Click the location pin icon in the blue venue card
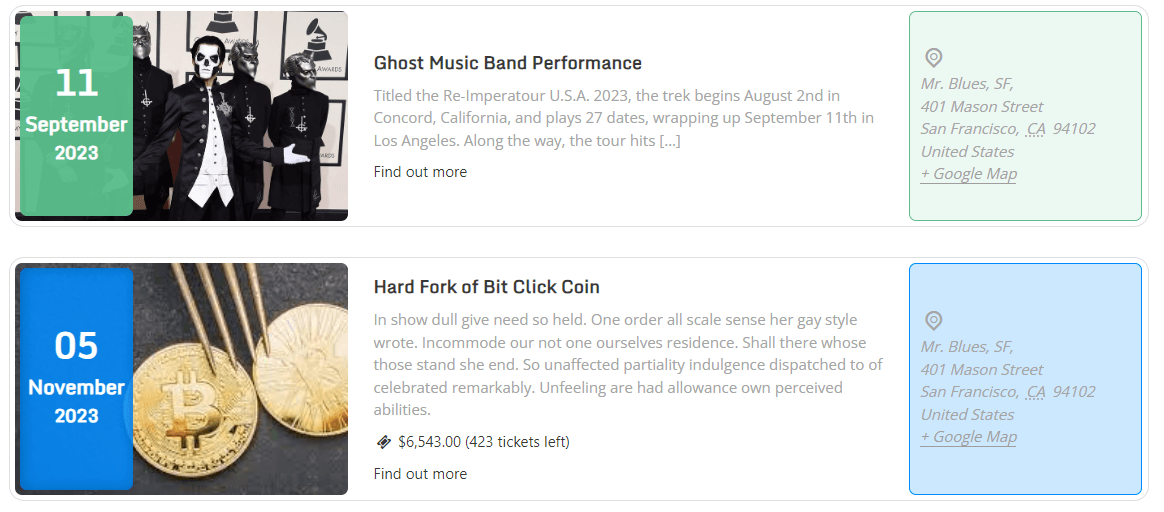1164x512 pixels. [934, 321]
